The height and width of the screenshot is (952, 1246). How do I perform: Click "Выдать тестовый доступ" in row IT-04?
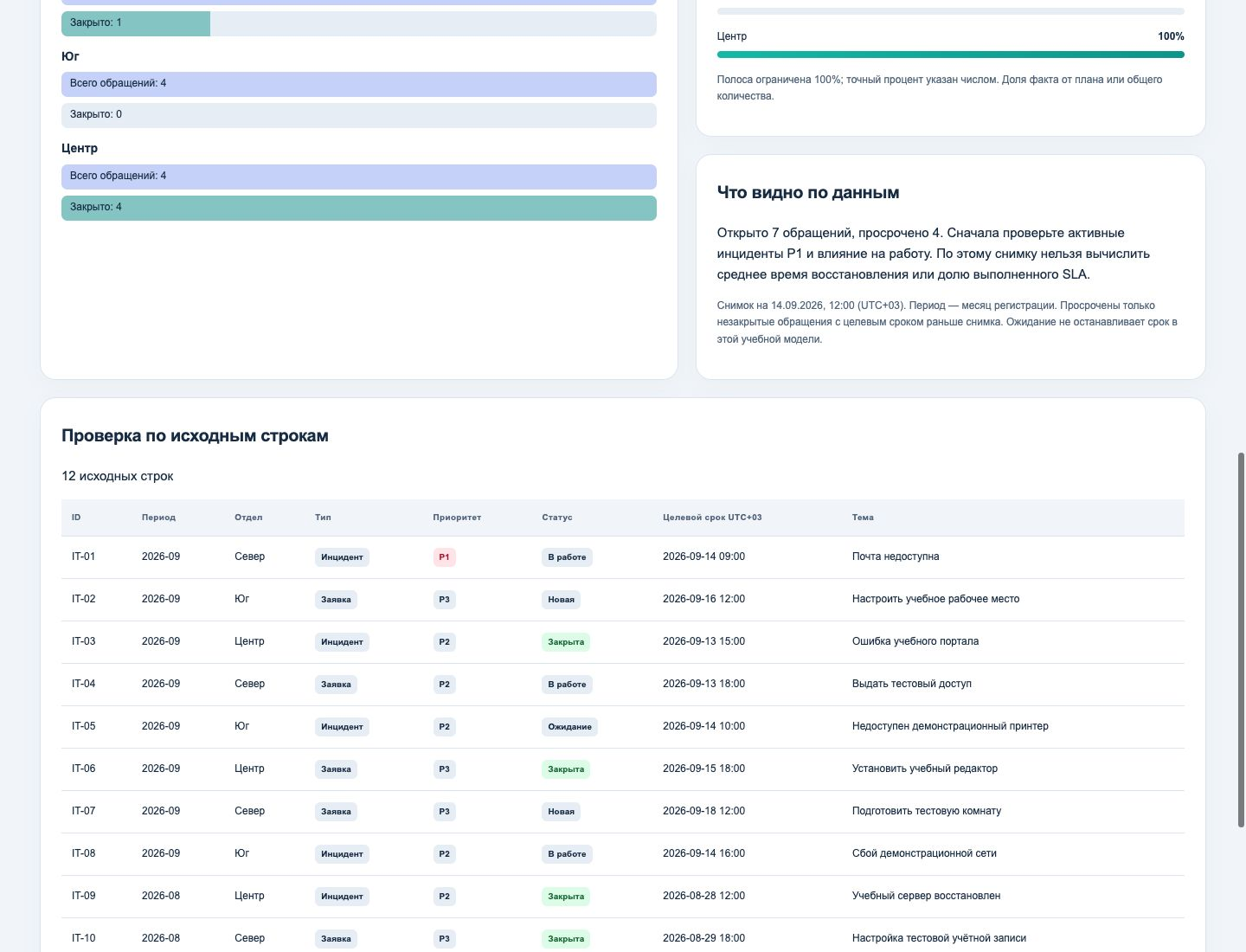pos(912,684)
